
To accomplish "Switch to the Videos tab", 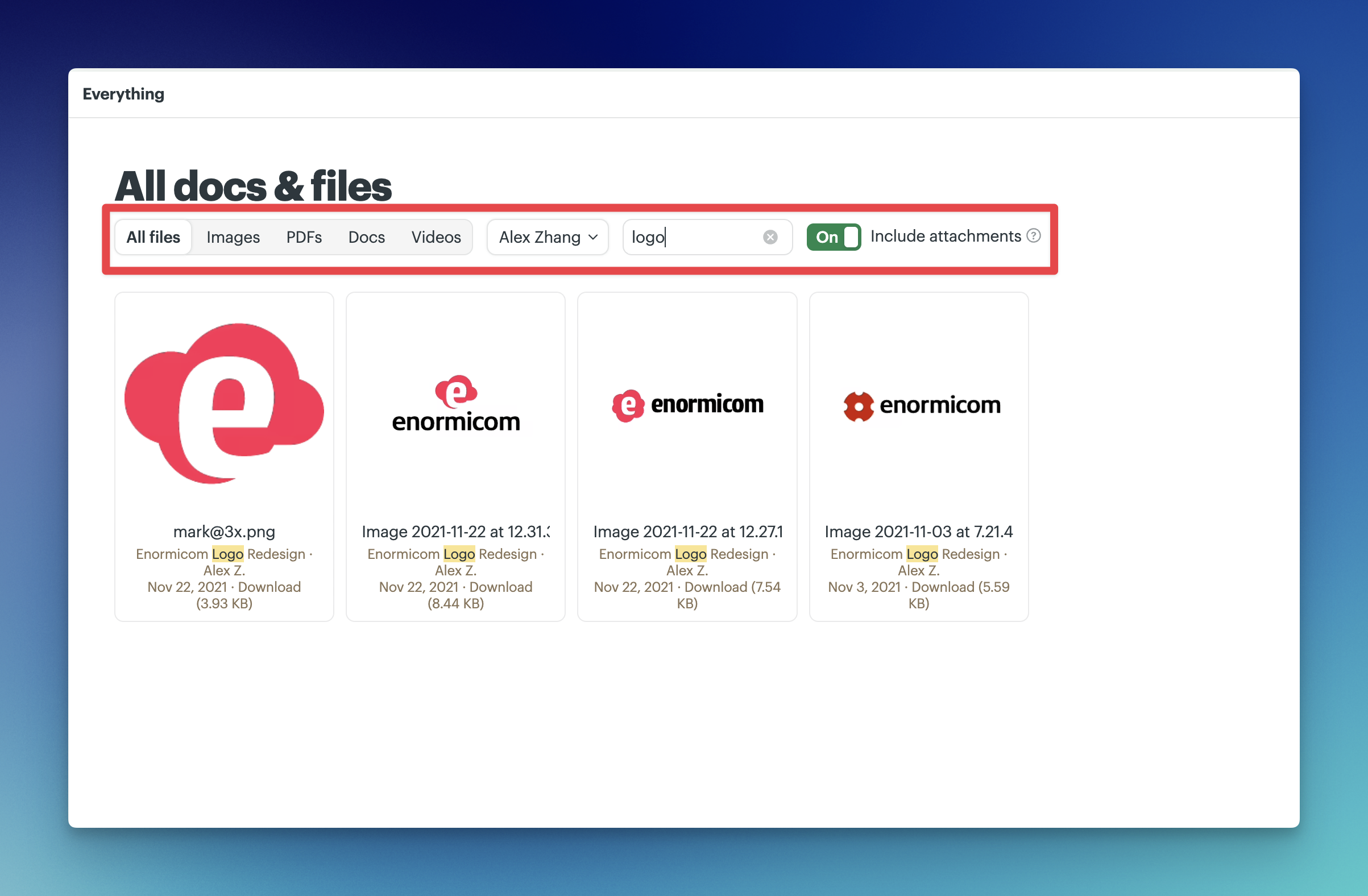I will pyautogui.click(x=436, y=237).
